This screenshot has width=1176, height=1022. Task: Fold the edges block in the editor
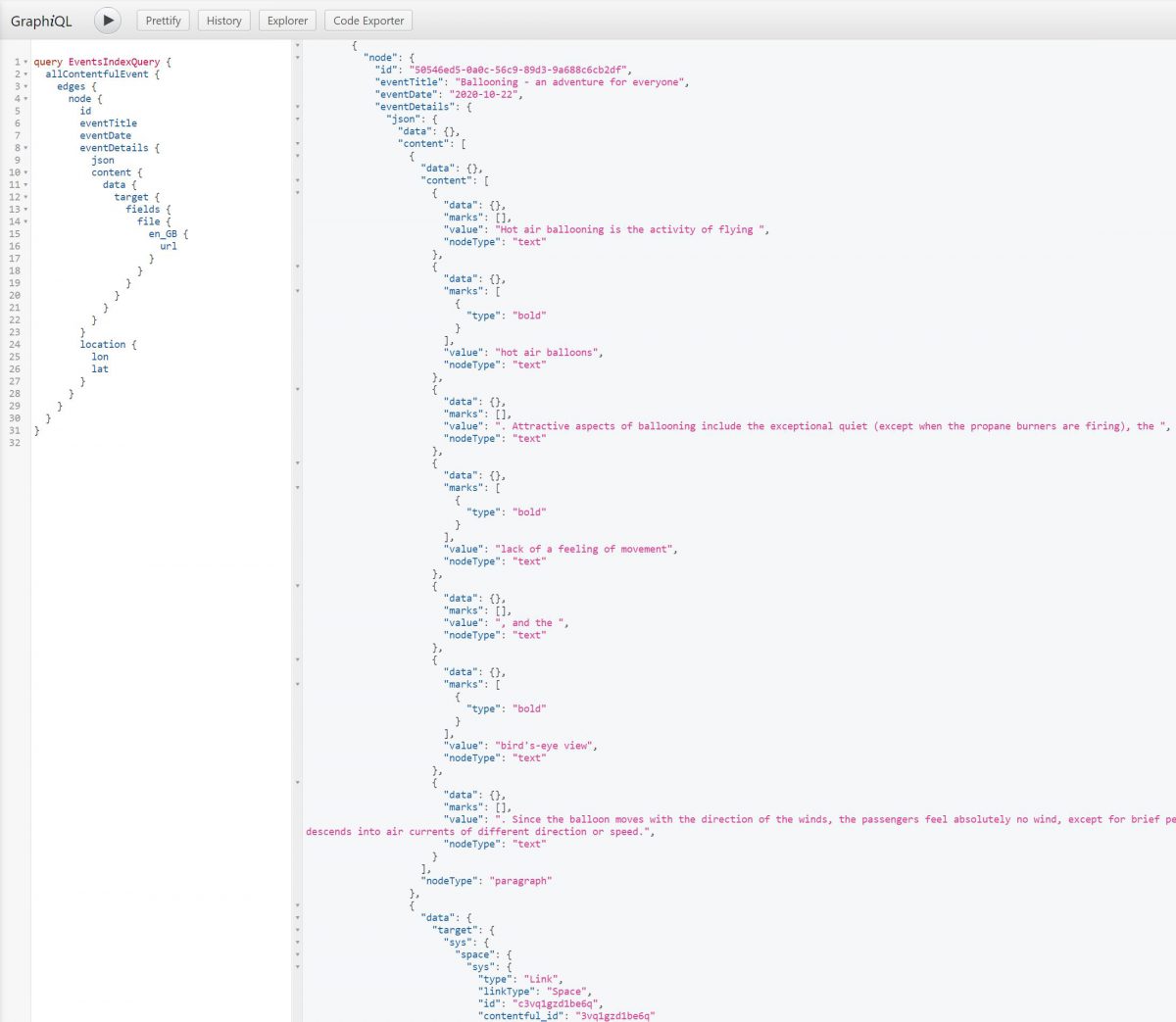[x=25, y=86]
